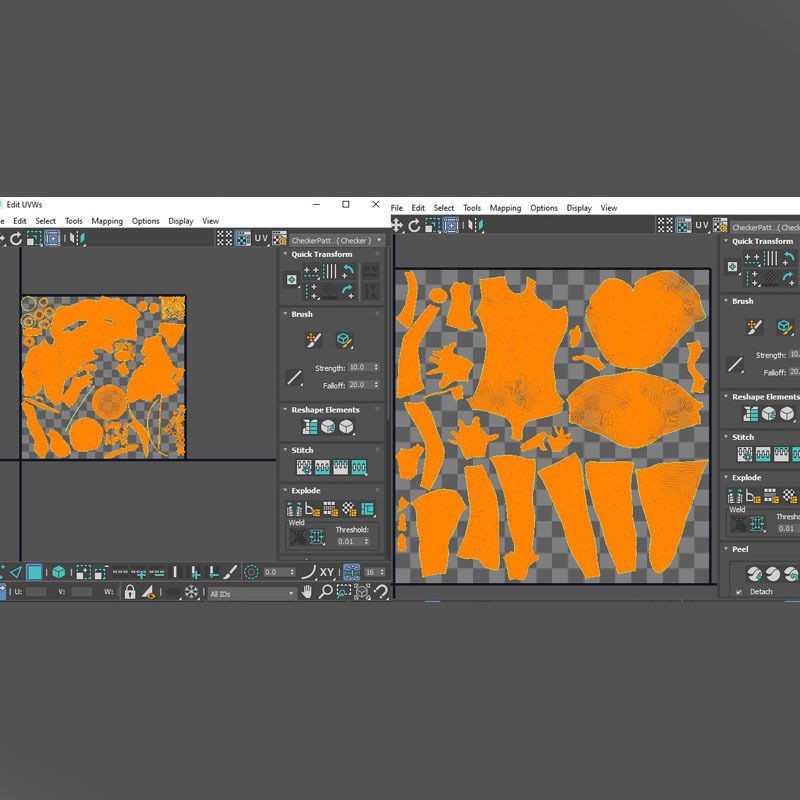Open the CheckerPattern texture dropdown in left window
The height and width of the screenshot is (800, 800).
(337, 240)
